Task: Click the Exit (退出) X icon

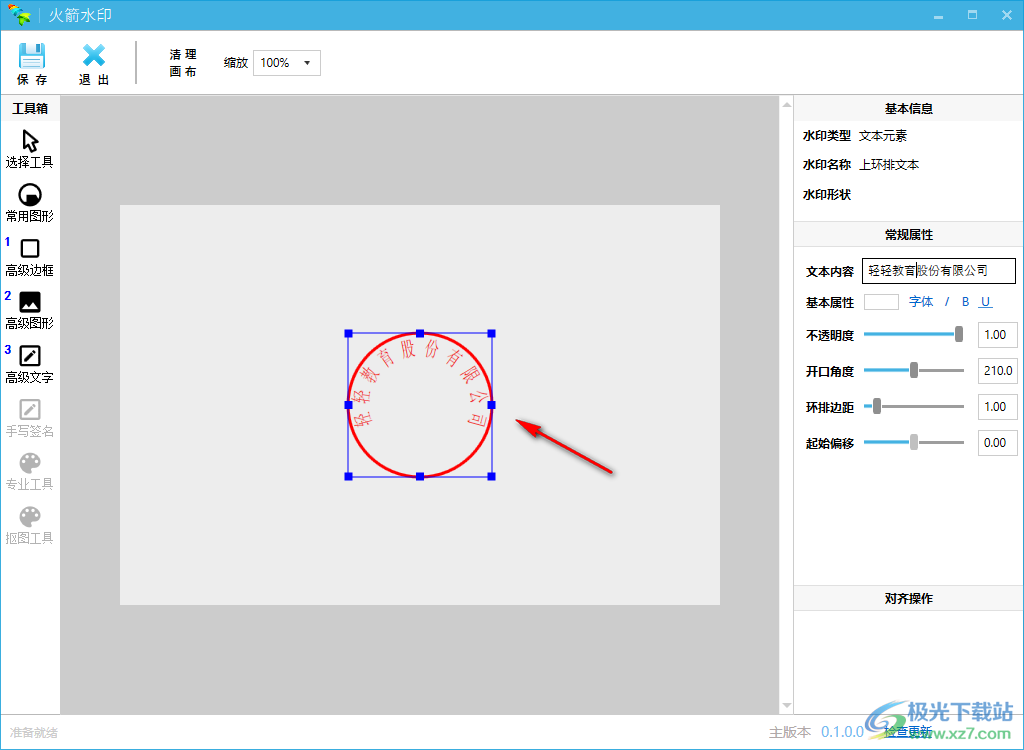Action: [94, 56]
